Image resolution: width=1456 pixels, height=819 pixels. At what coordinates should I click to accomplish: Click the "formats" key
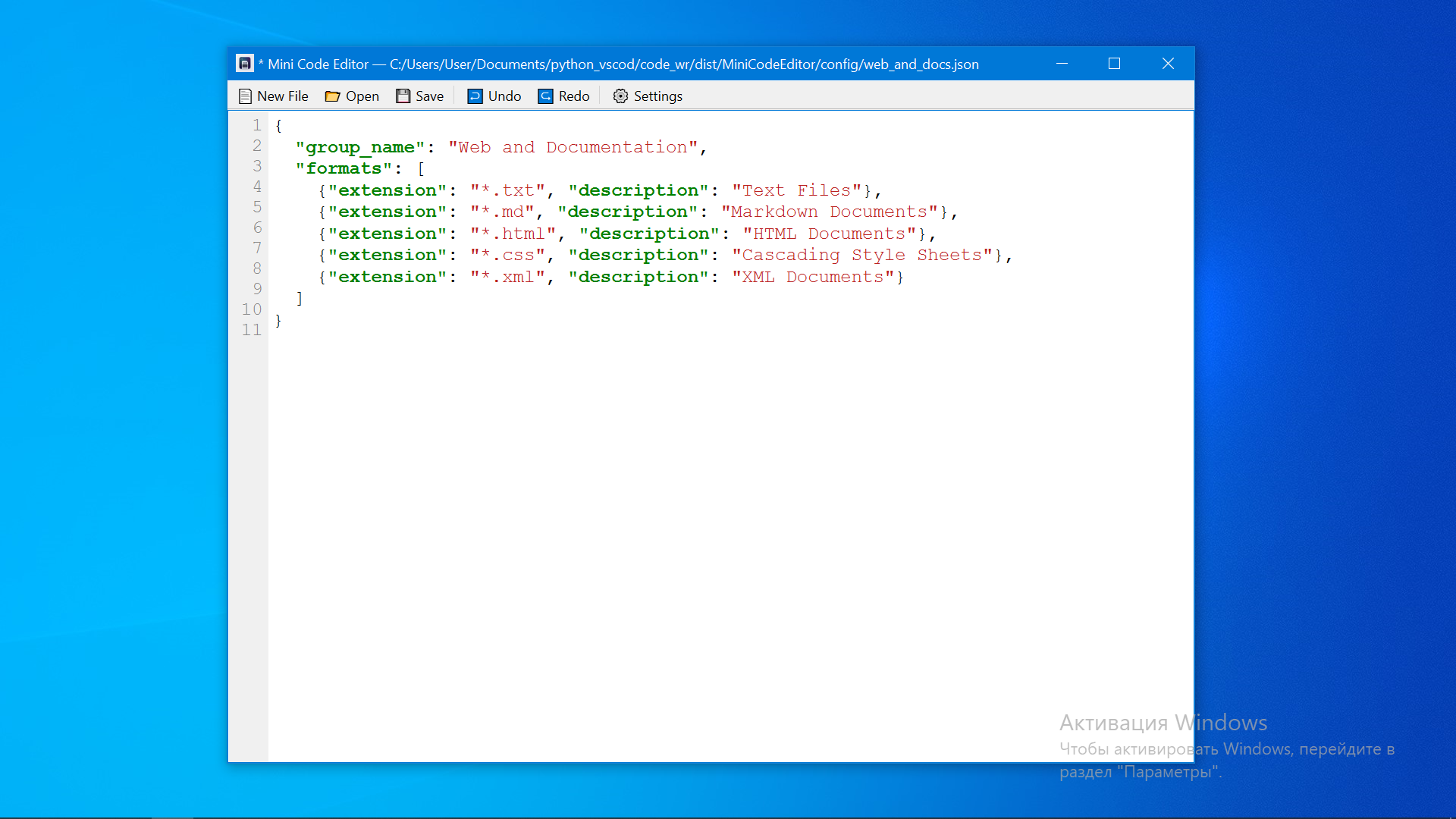click(344, 168)
